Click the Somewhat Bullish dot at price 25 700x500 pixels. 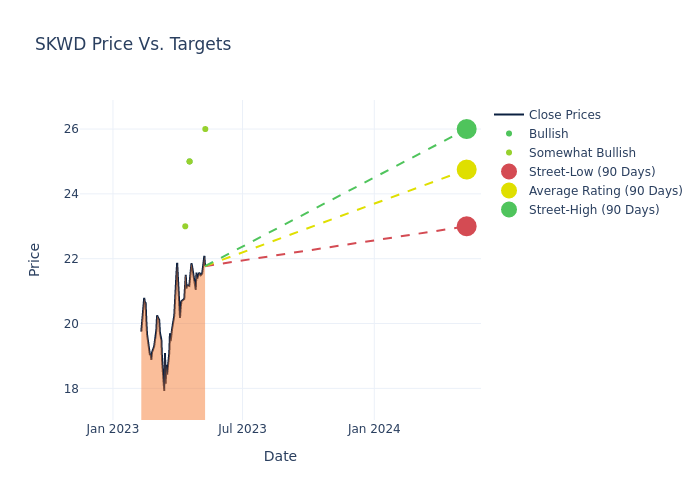[189, 161]
